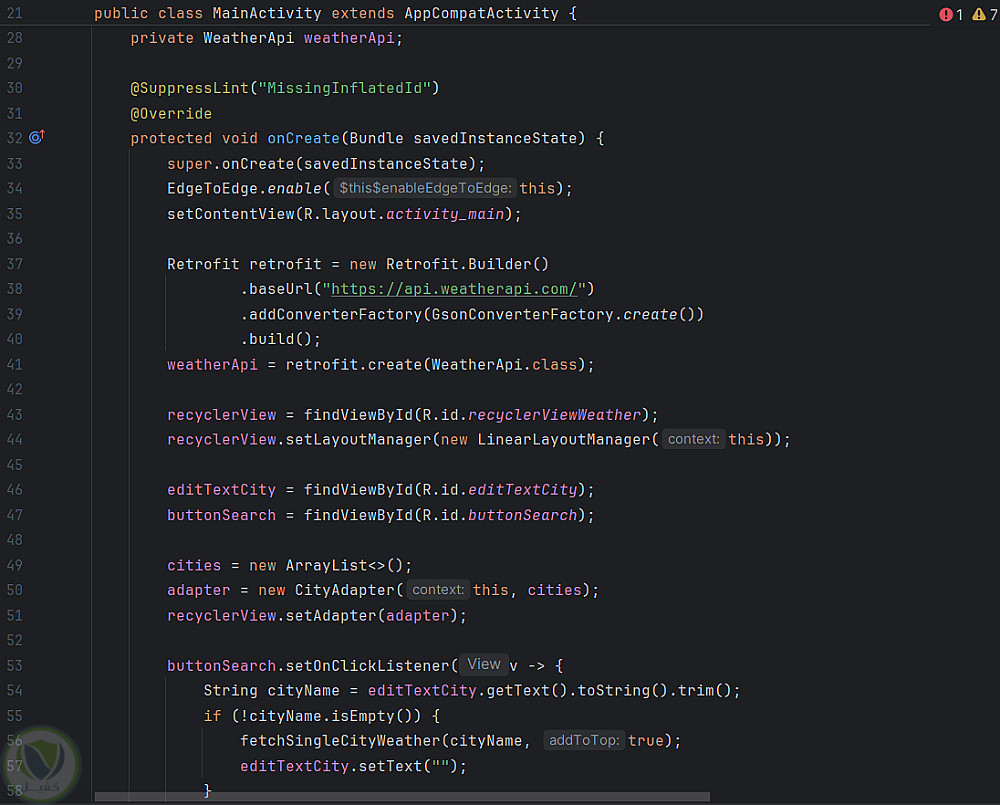Click the override gutter icon beside onCreate
Image resolution: width=1000 pixels, height=805 pixels.
37,138
